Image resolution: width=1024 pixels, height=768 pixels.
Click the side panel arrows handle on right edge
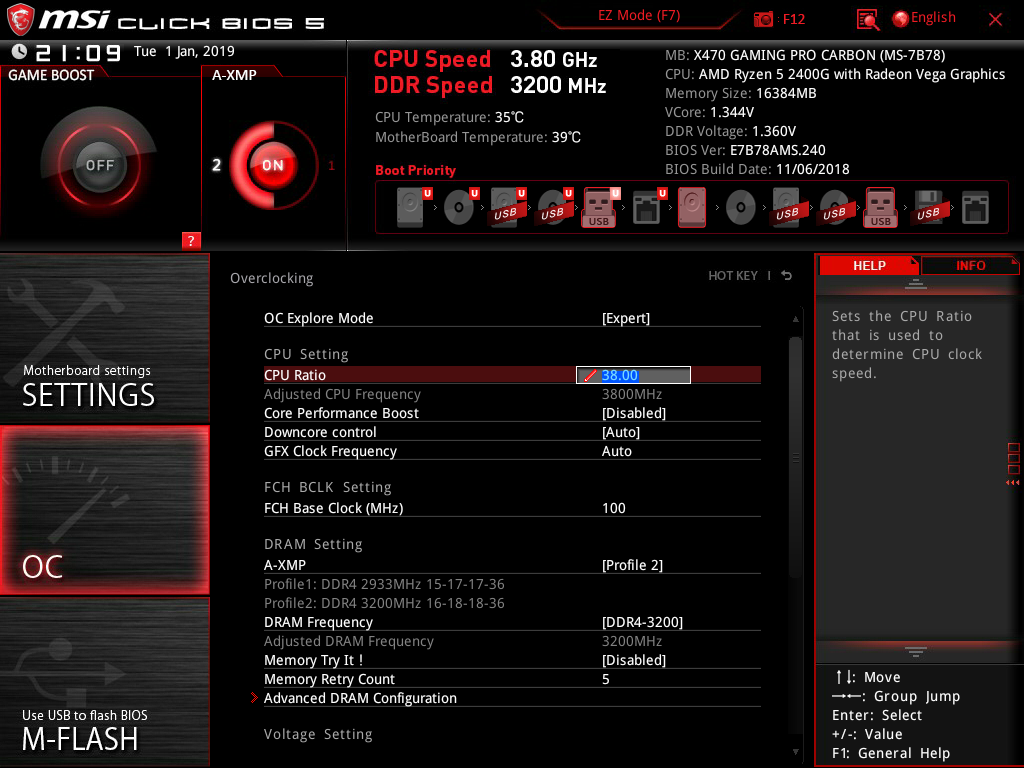tap(1013, 464)
